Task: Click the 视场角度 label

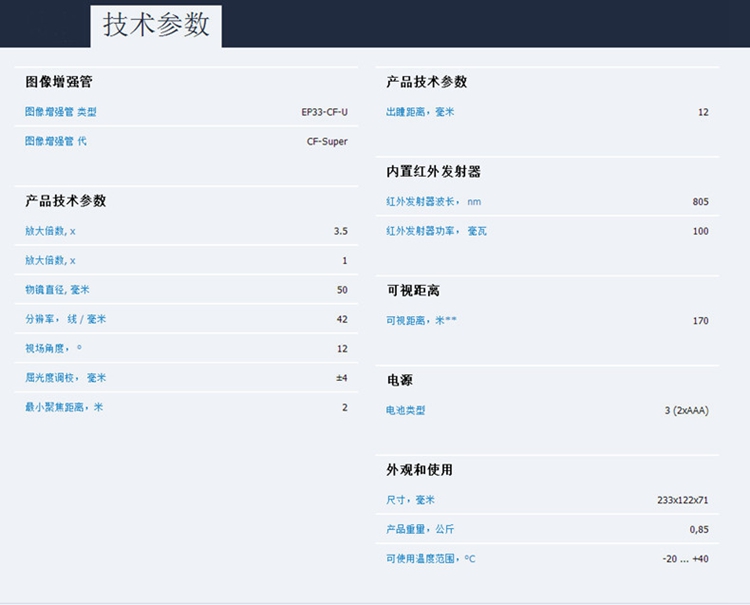Action: tap(53, 349)
